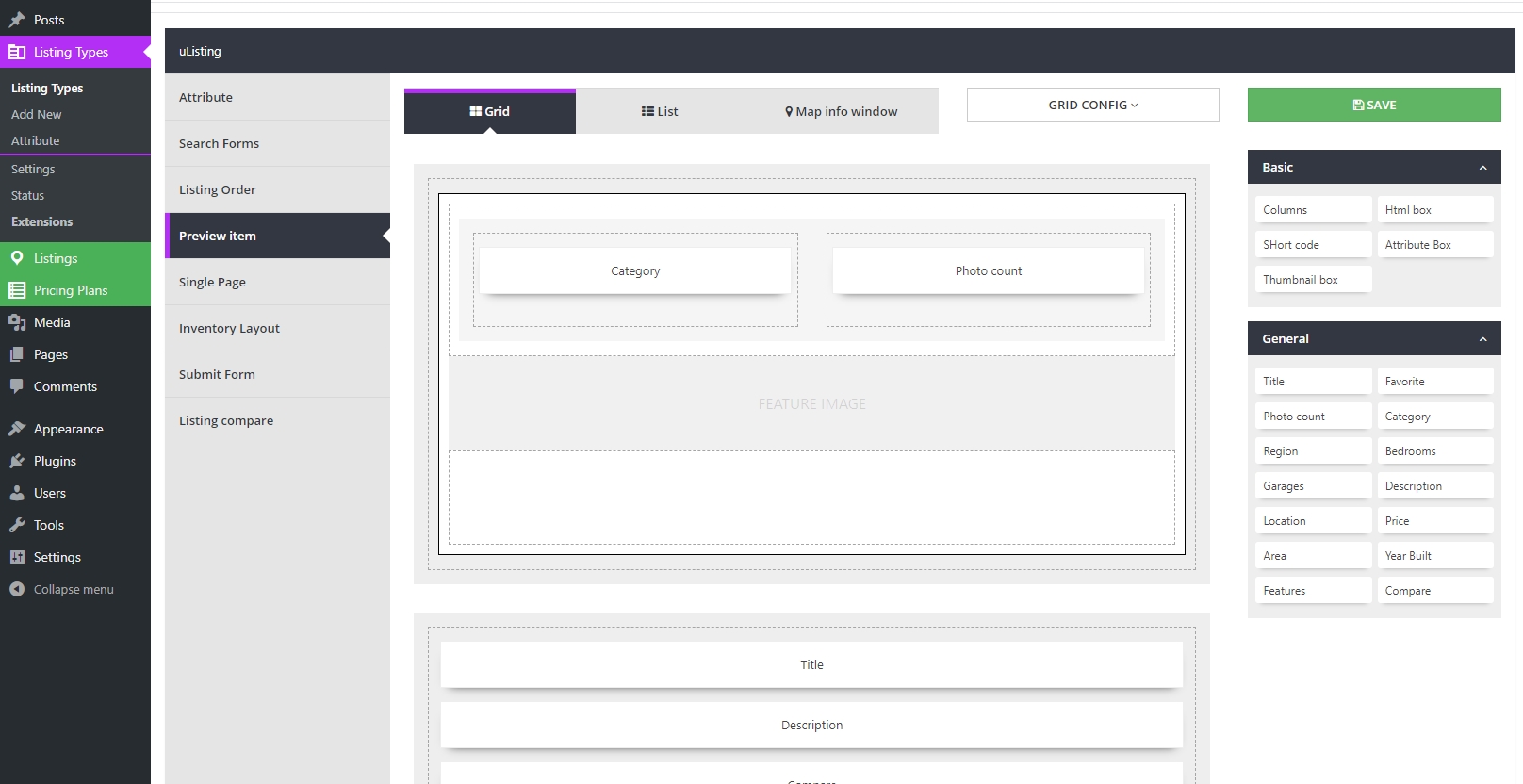1523x784 pixels.
Task: Click the FEATURE IMAGE placeholder area
Action: 811,403
